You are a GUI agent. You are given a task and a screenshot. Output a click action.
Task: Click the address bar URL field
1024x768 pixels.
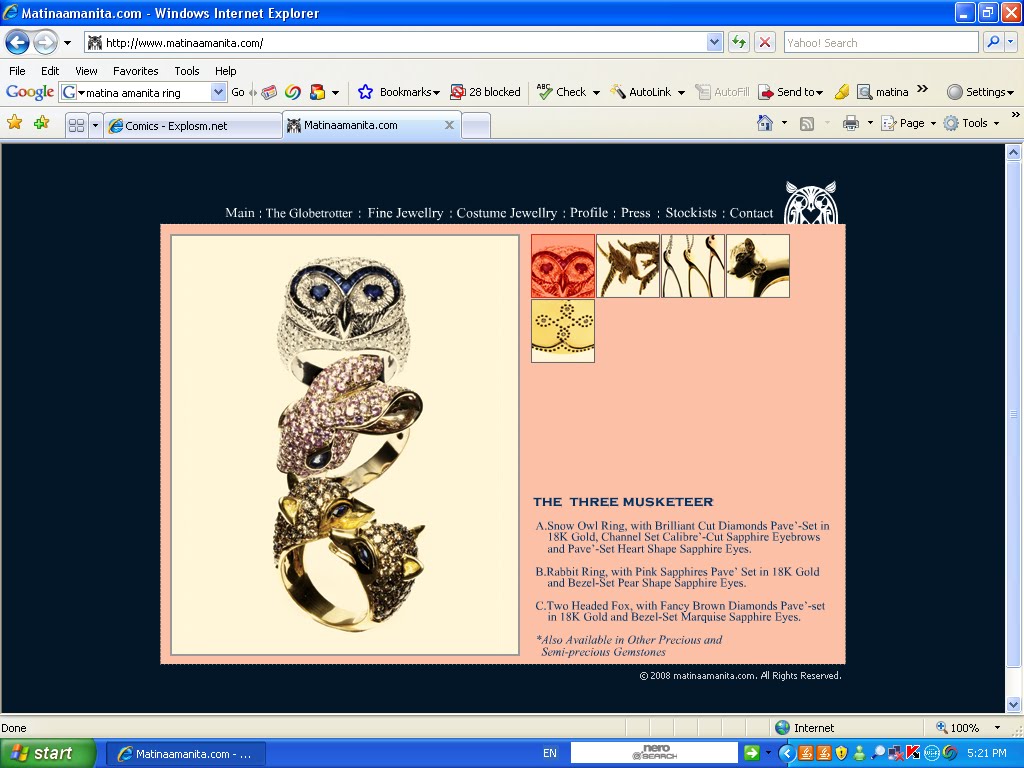tap(395, 43)
